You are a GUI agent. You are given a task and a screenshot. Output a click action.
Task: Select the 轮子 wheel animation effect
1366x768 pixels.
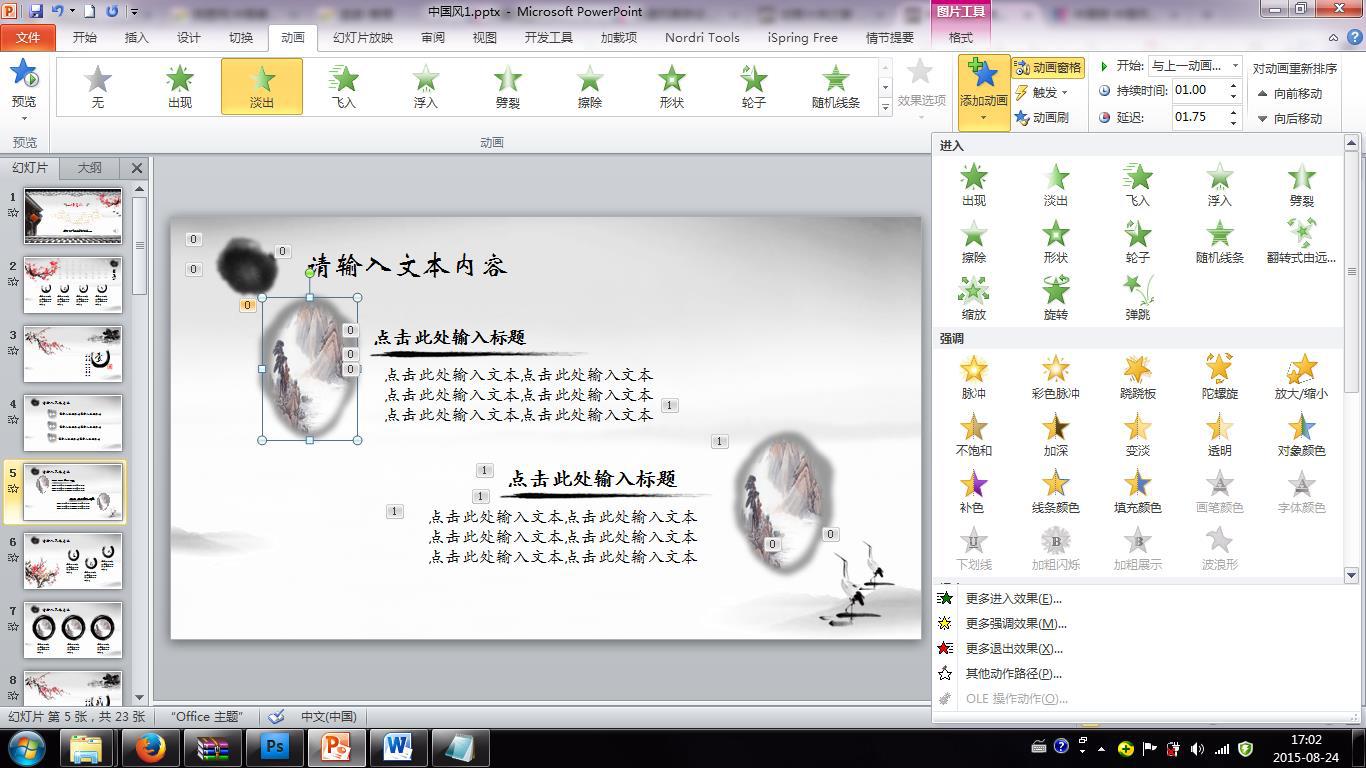[753, 85]
